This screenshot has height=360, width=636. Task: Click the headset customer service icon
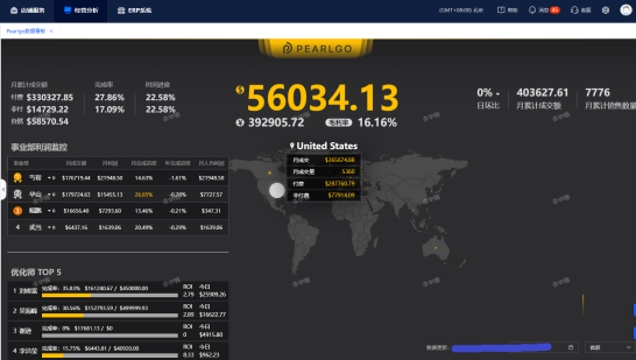pos(574,10)
